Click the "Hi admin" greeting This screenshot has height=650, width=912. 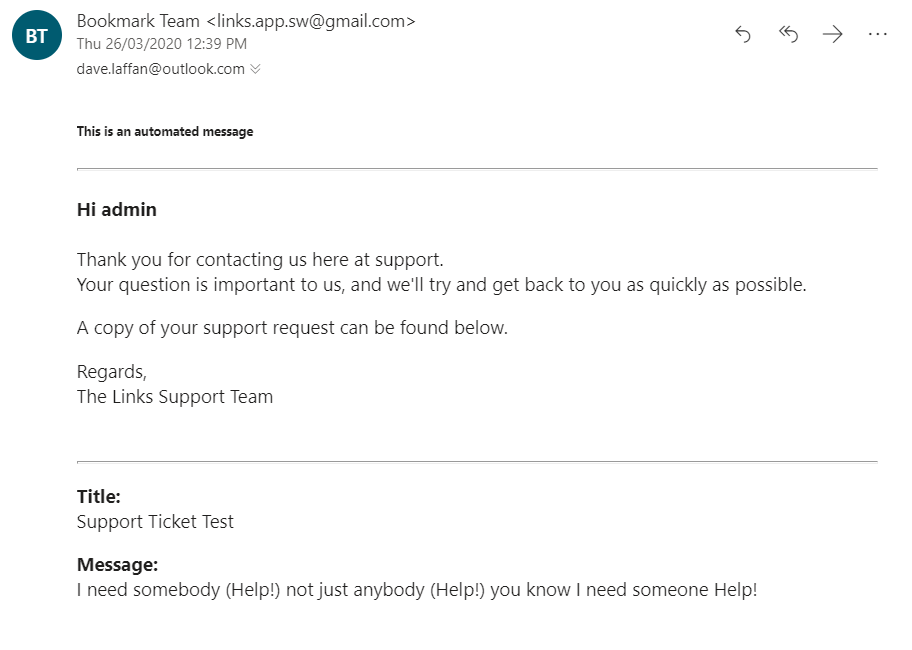click(x=116, y=210)
